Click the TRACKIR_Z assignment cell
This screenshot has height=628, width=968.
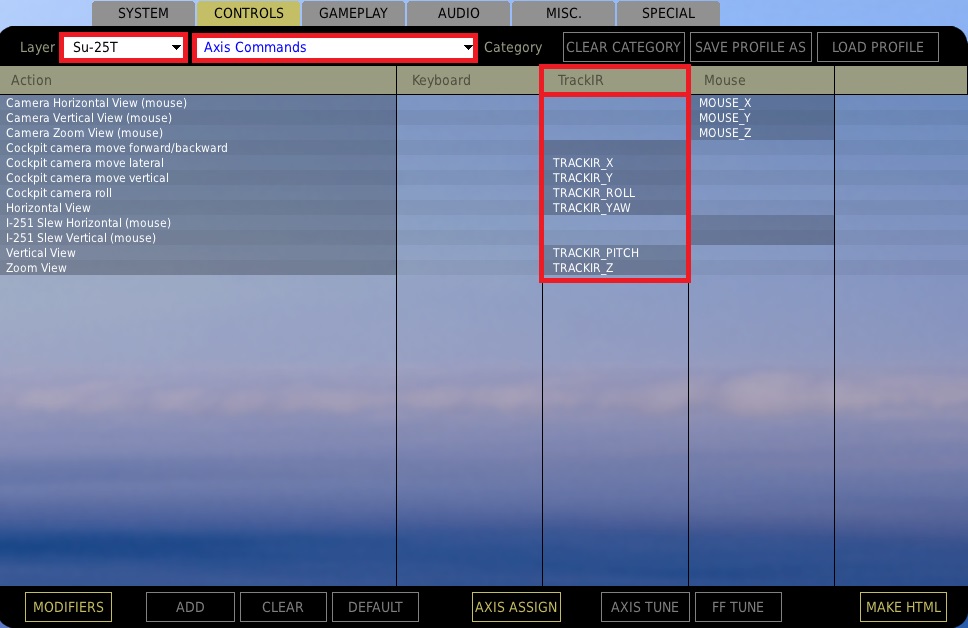tap(615, 267)
